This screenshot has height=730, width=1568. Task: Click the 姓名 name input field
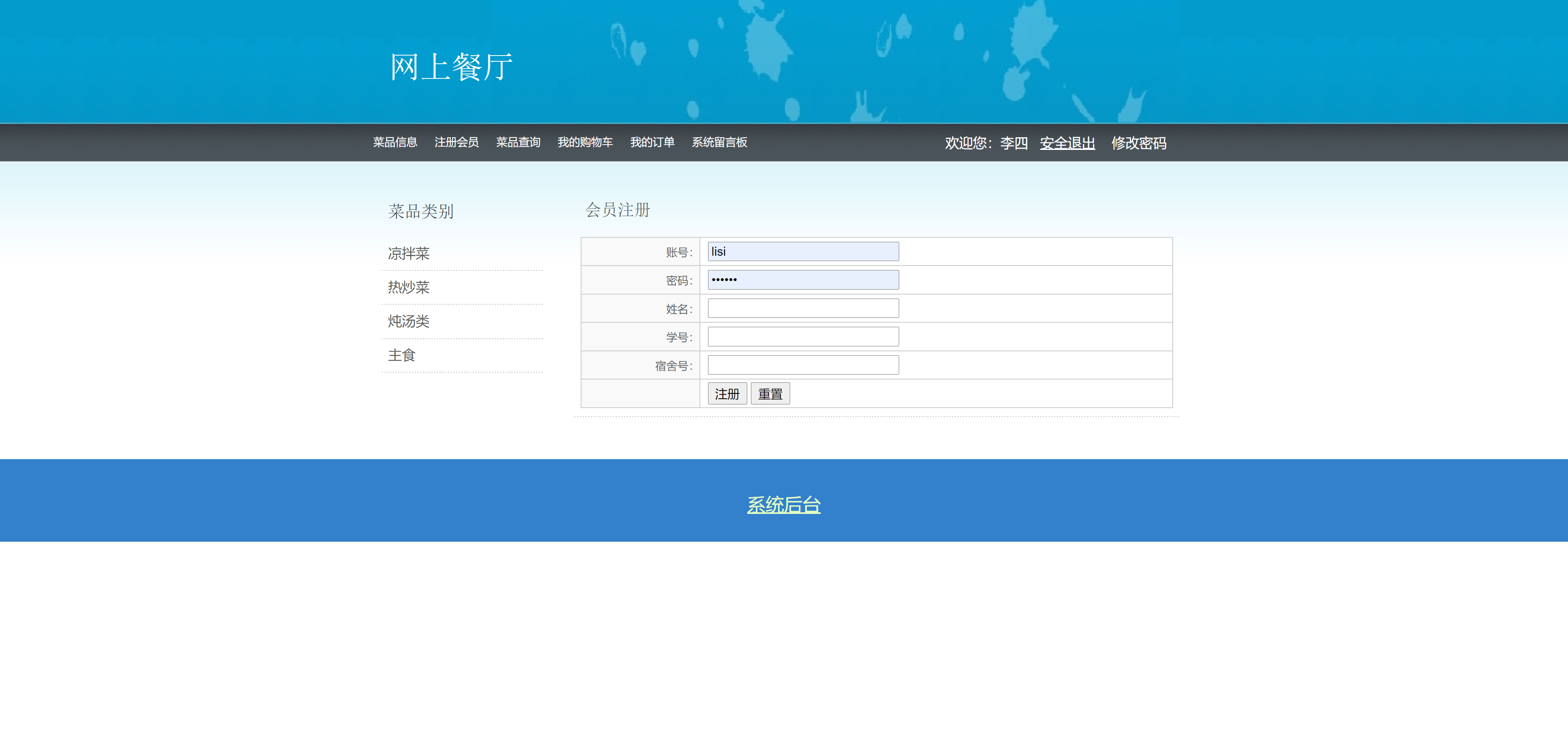pos(802,308)
